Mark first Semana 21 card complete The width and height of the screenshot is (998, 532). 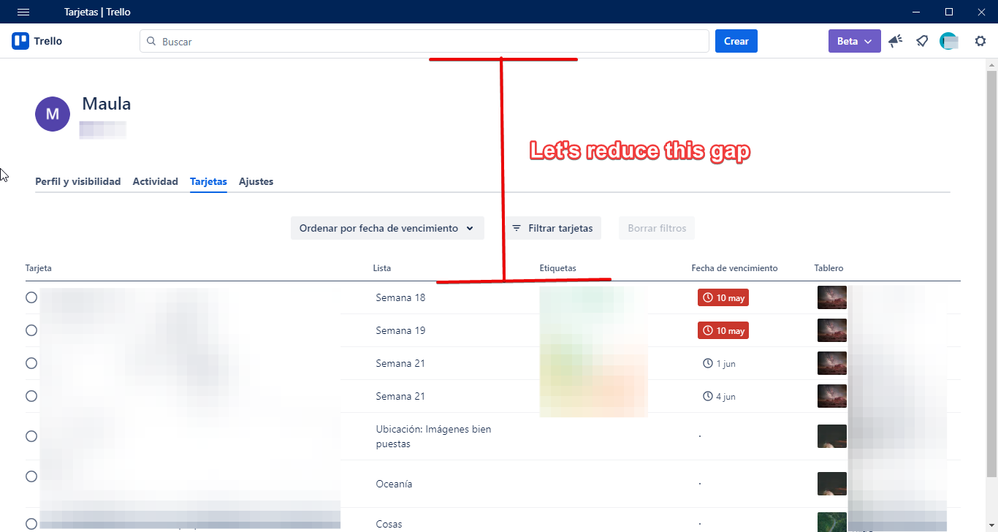31,363
